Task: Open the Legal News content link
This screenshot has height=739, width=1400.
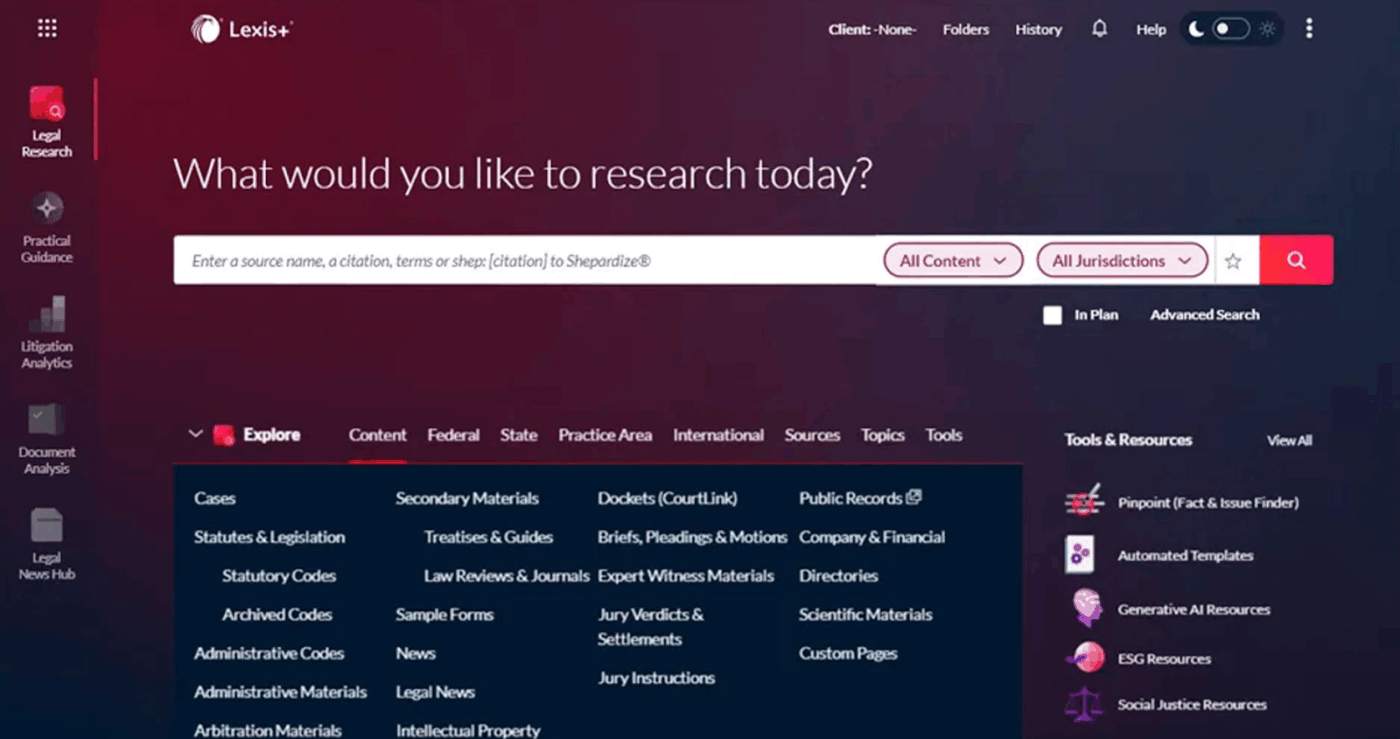Action: pyautogui.click(x=435, y=692)
